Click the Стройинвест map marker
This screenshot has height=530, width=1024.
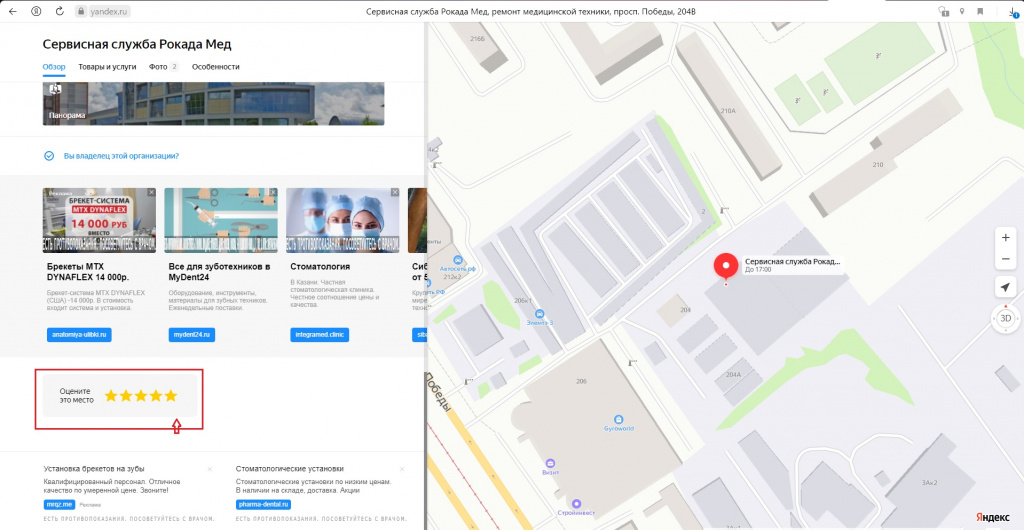coord(576,503)
